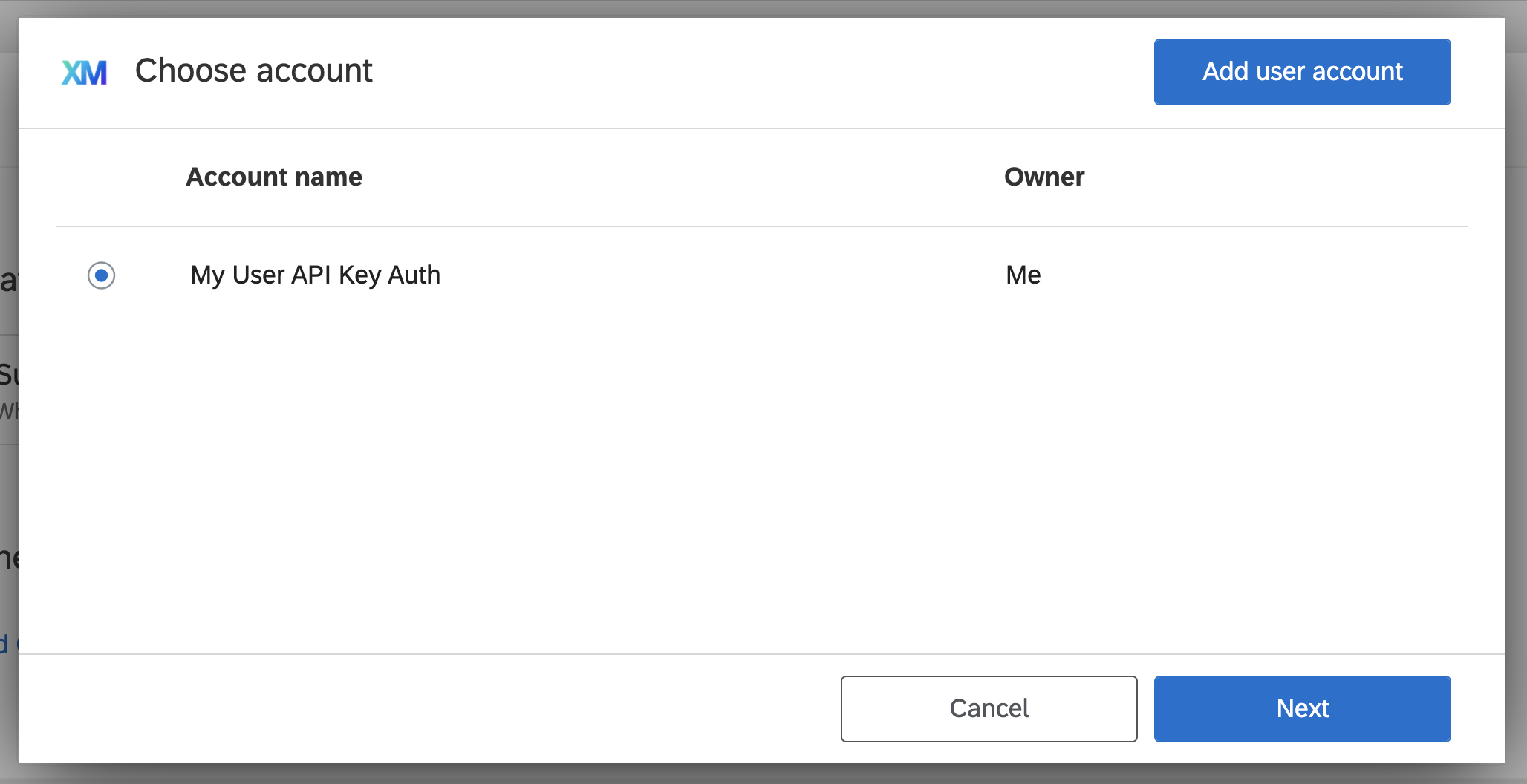
Task: Click the 'Me' owner cell
Action: (x=1023, y=275)
